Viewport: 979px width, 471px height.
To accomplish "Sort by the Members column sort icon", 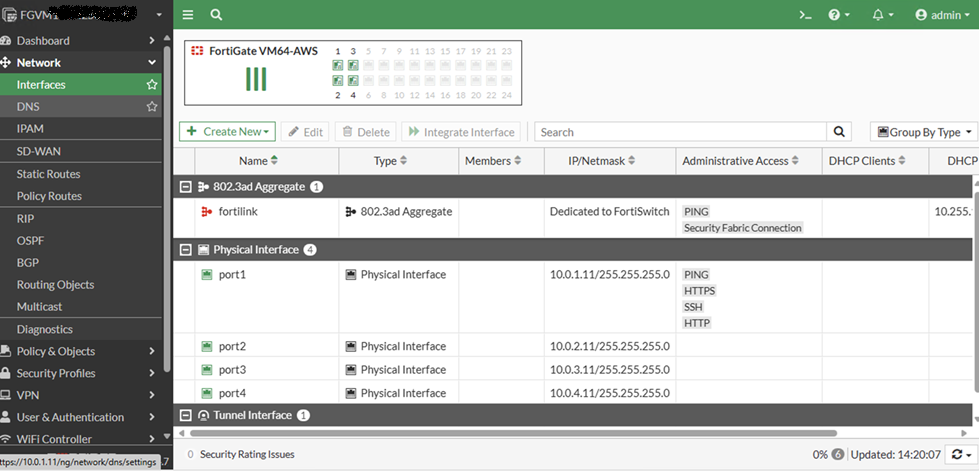I will (517, 161).
